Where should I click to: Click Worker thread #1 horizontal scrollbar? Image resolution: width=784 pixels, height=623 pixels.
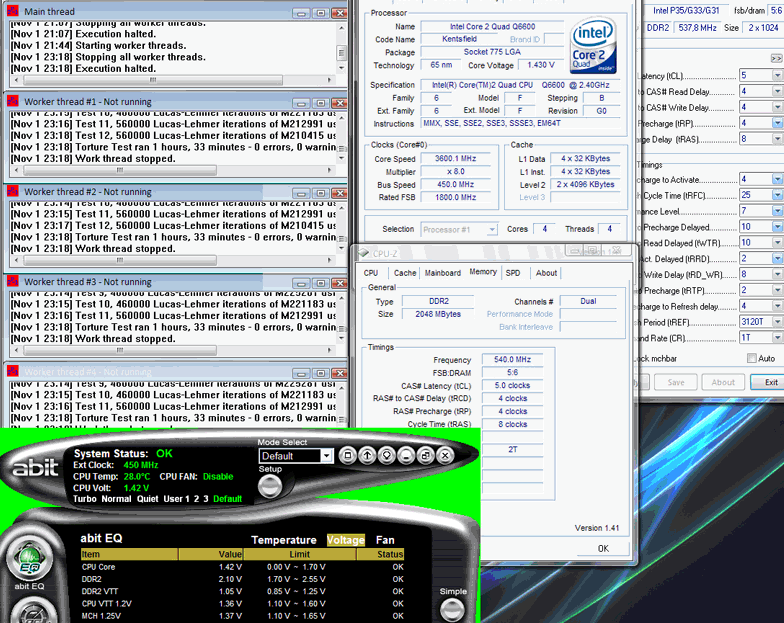[172, 170]
